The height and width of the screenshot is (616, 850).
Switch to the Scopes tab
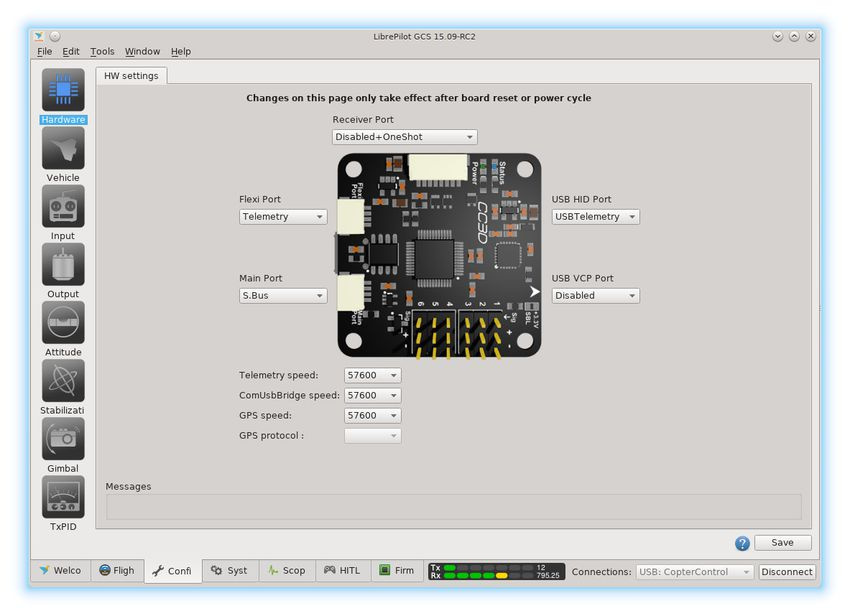(287, 570)
